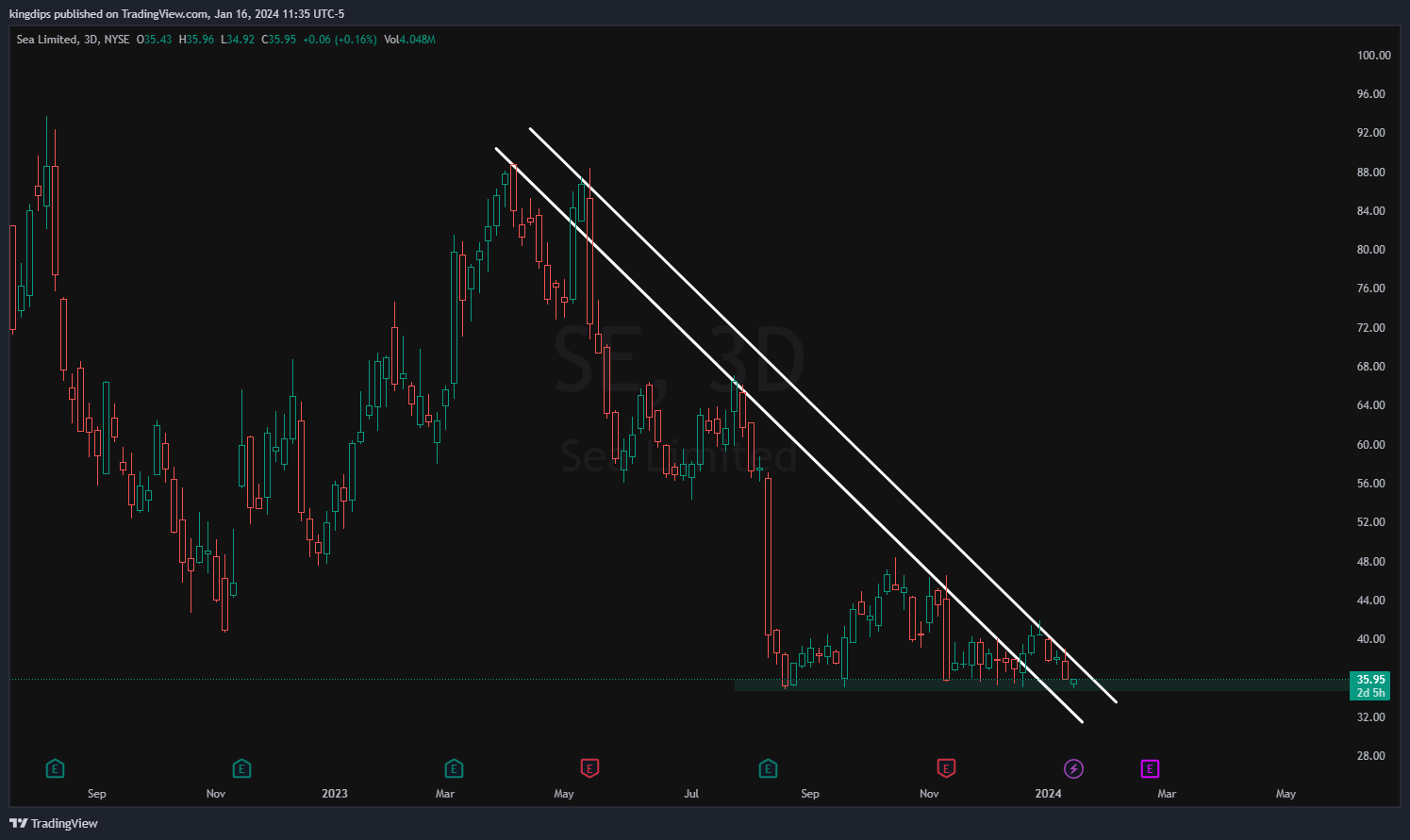The image size is (1410, 840).
Task: Click the 88.00 price axis label
Action: click(1370, 173)
